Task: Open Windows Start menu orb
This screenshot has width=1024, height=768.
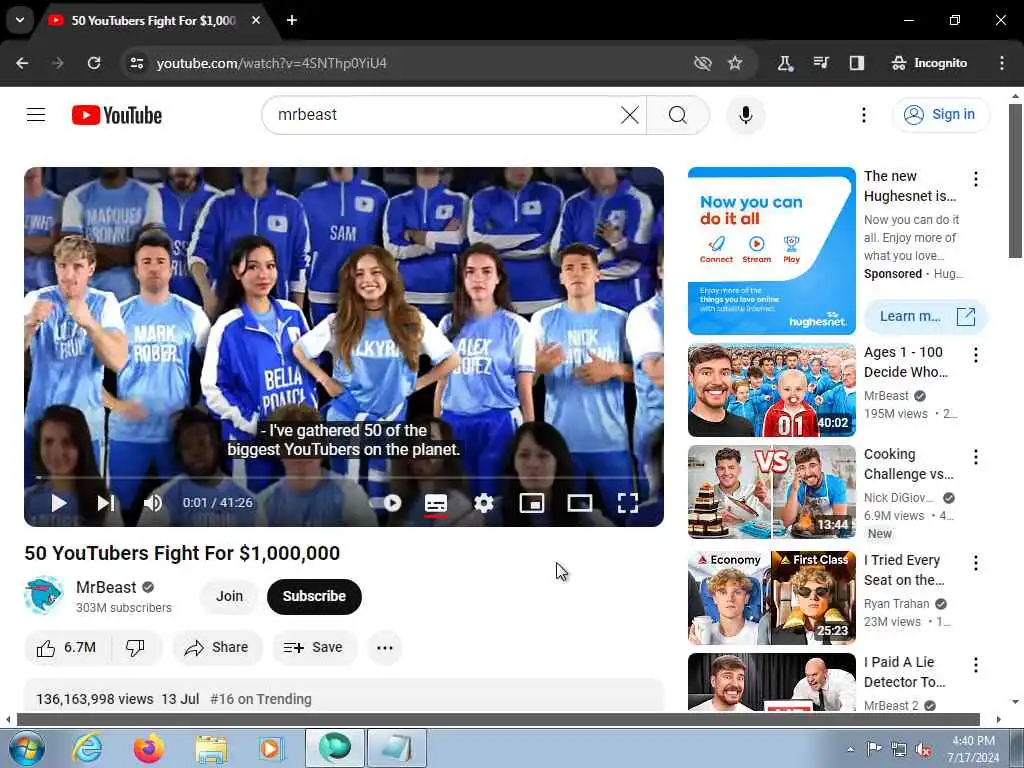Action: (27, 748)
